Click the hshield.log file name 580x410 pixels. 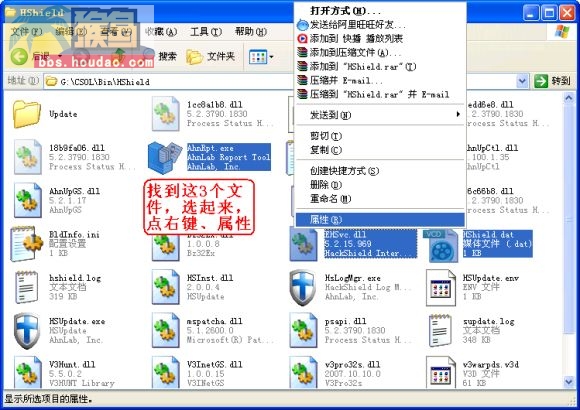tap(75, 278)
